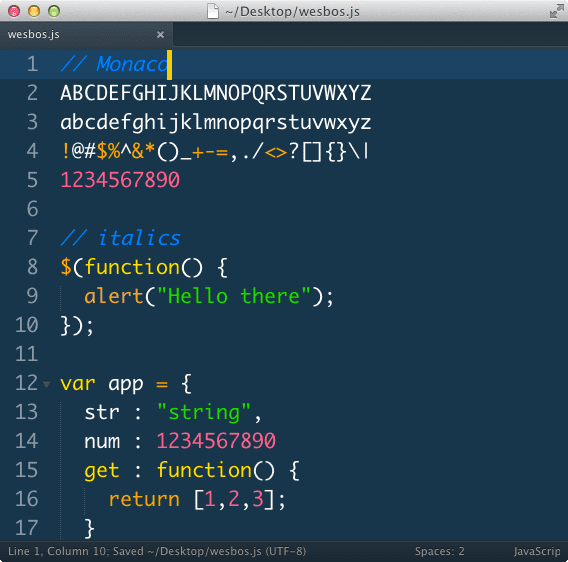Click the return keyword on line 16
The image size is (568, 562).
click(144, 499)
